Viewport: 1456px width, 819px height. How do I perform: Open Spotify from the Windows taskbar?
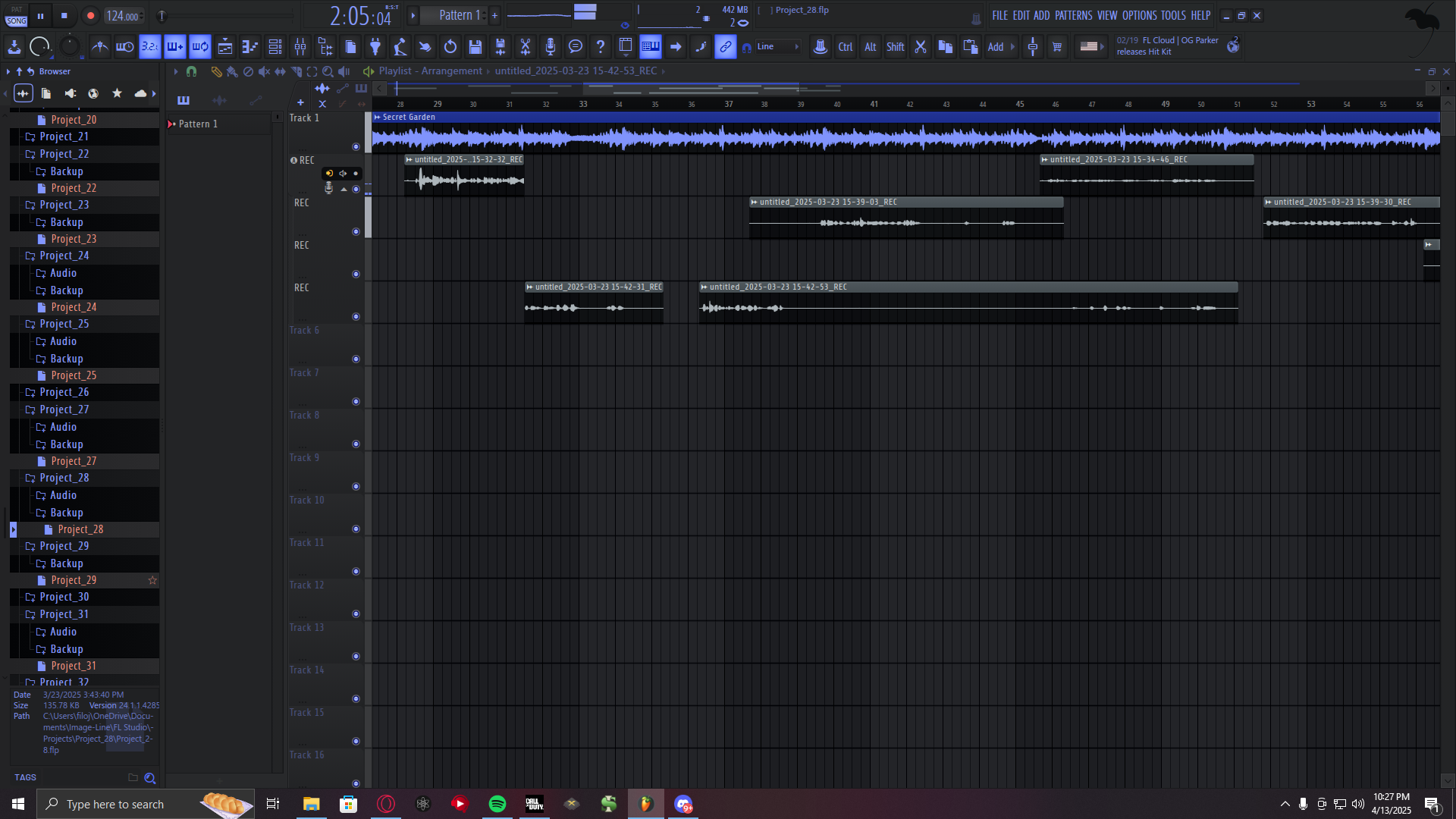497,804
